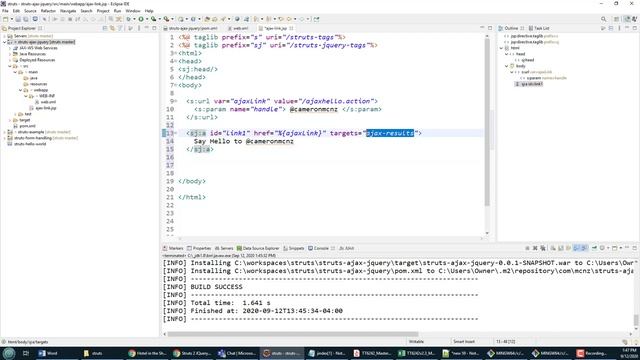Maximize the editor area
This screenshot has height=360, width=640.
[x=490, y=28]
